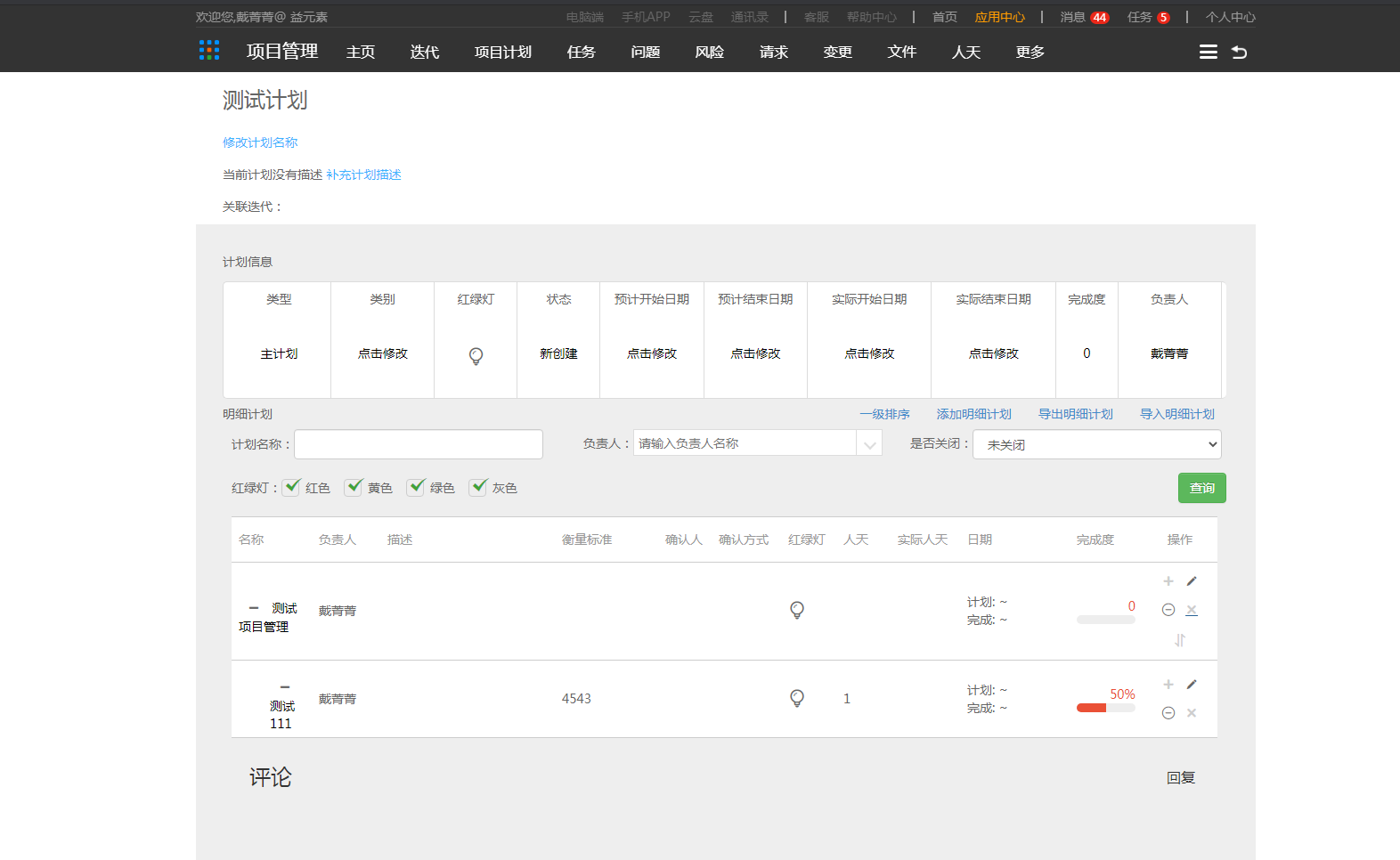Click 点击修改 under 预计开始日期
The image size is (1400, 860).
click(652, 353)
